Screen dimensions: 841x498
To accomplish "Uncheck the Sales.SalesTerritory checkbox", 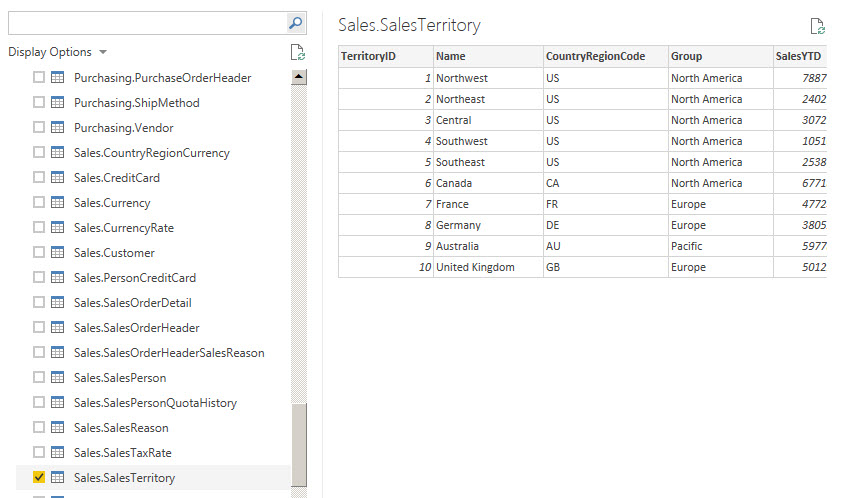I will 39,478.
